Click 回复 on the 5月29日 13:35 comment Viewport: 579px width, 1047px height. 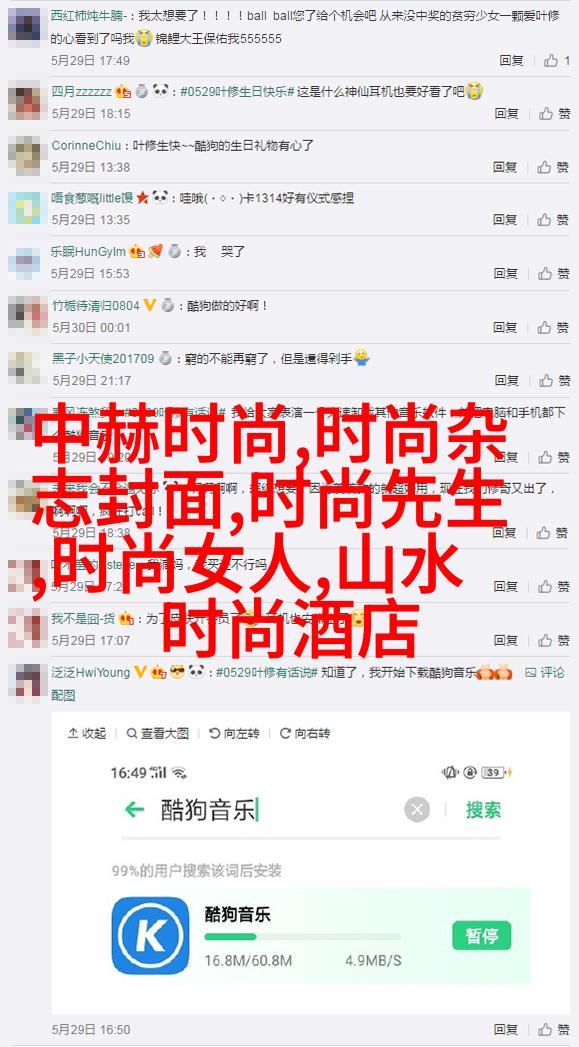click(x=506, y=220)
